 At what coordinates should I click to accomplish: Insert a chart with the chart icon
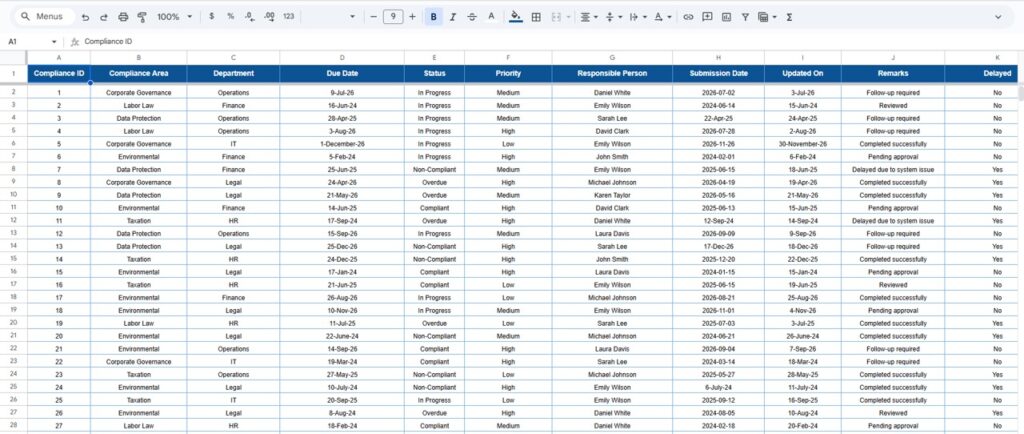click(726, 17)
